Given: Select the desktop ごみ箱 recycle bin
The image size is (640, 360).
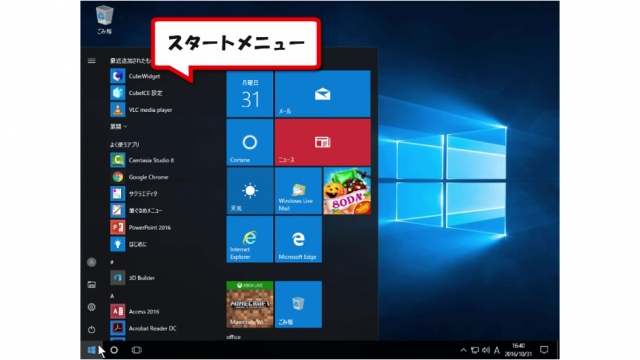Looking at the screenshot, I should click(x=104, y=20).
